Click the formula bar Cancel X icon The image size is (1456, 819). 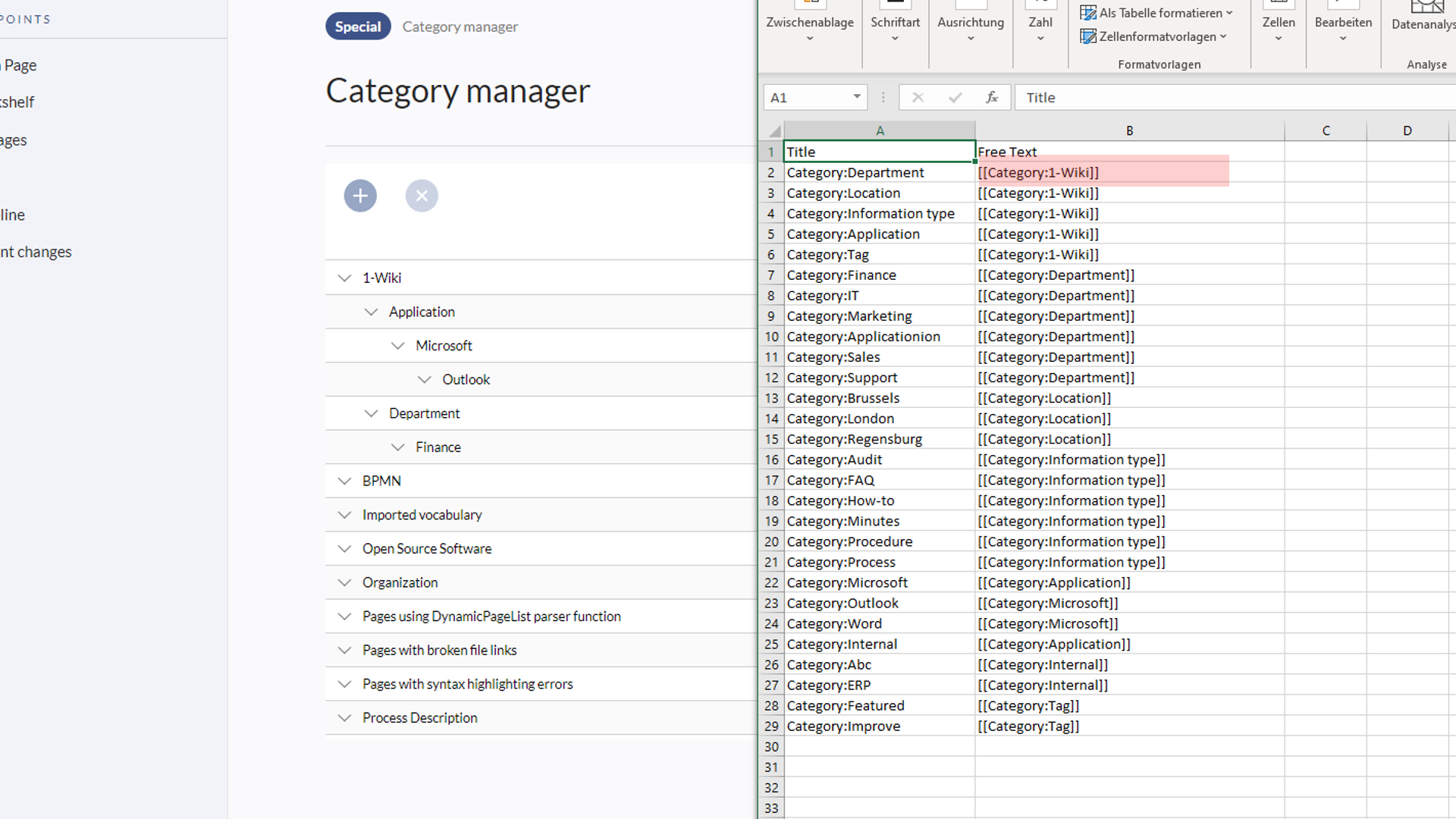tap(918, 97)
